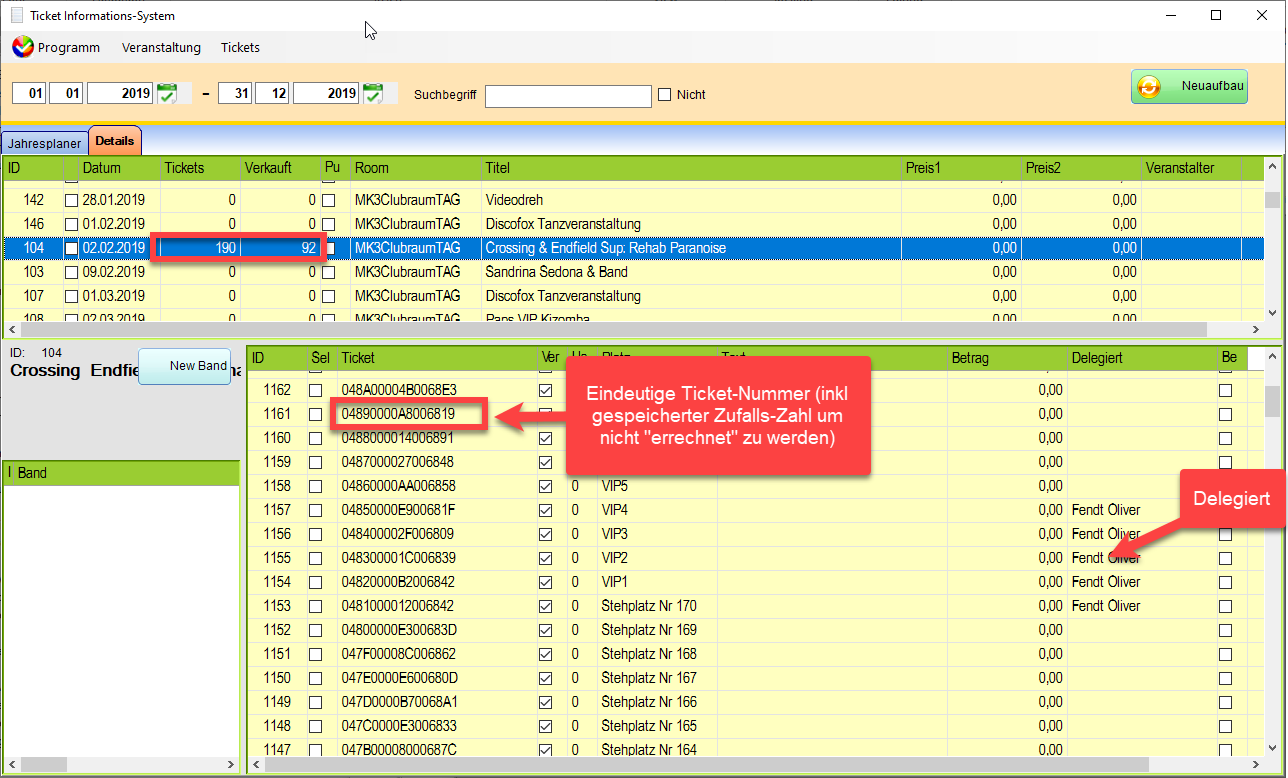
Task: Click the Band list header
Action: [121, 473]
